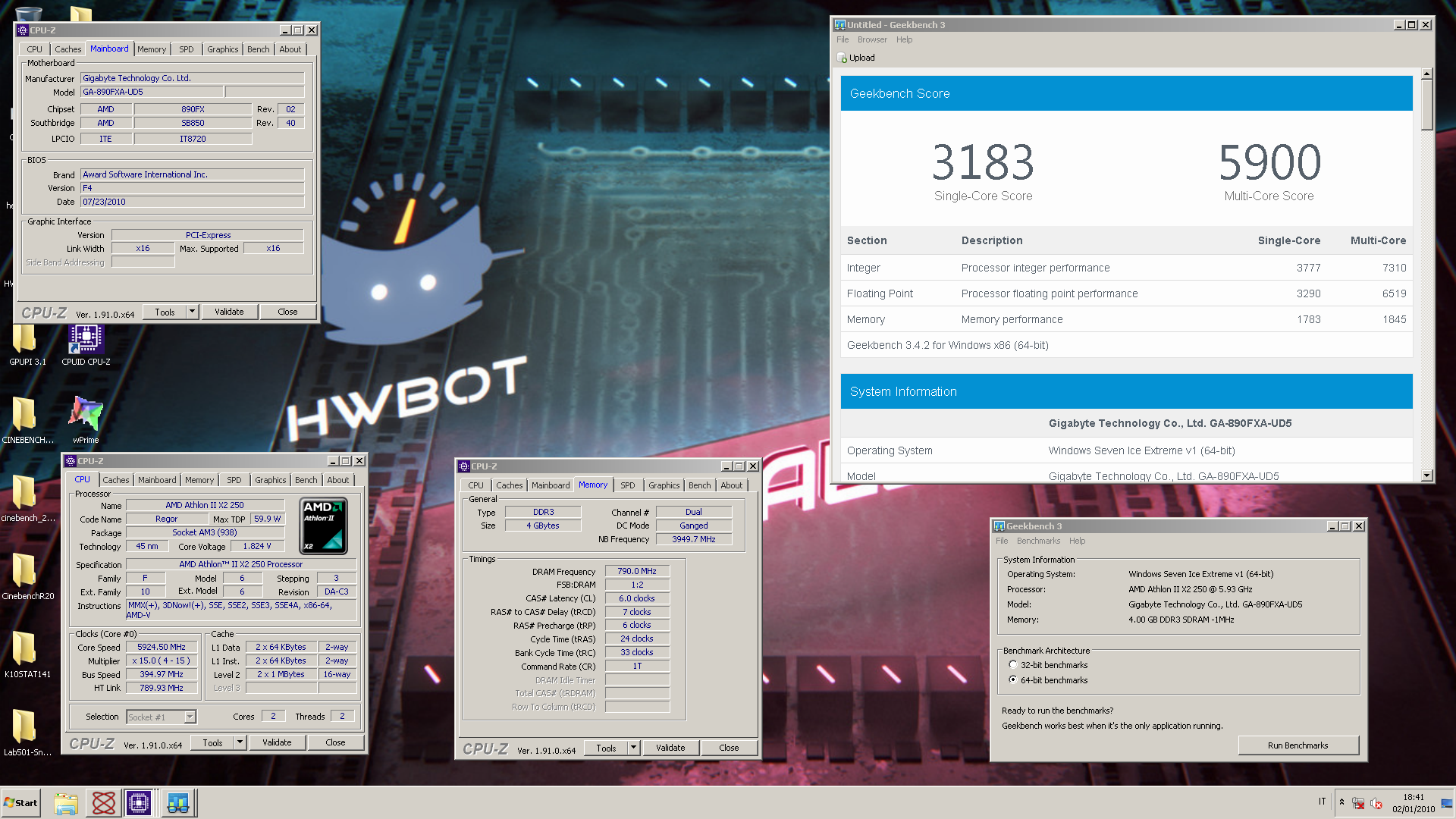Launch wPrime desktop icon
This screenshot has width=1456, height=819.
(x=86, y=419)
